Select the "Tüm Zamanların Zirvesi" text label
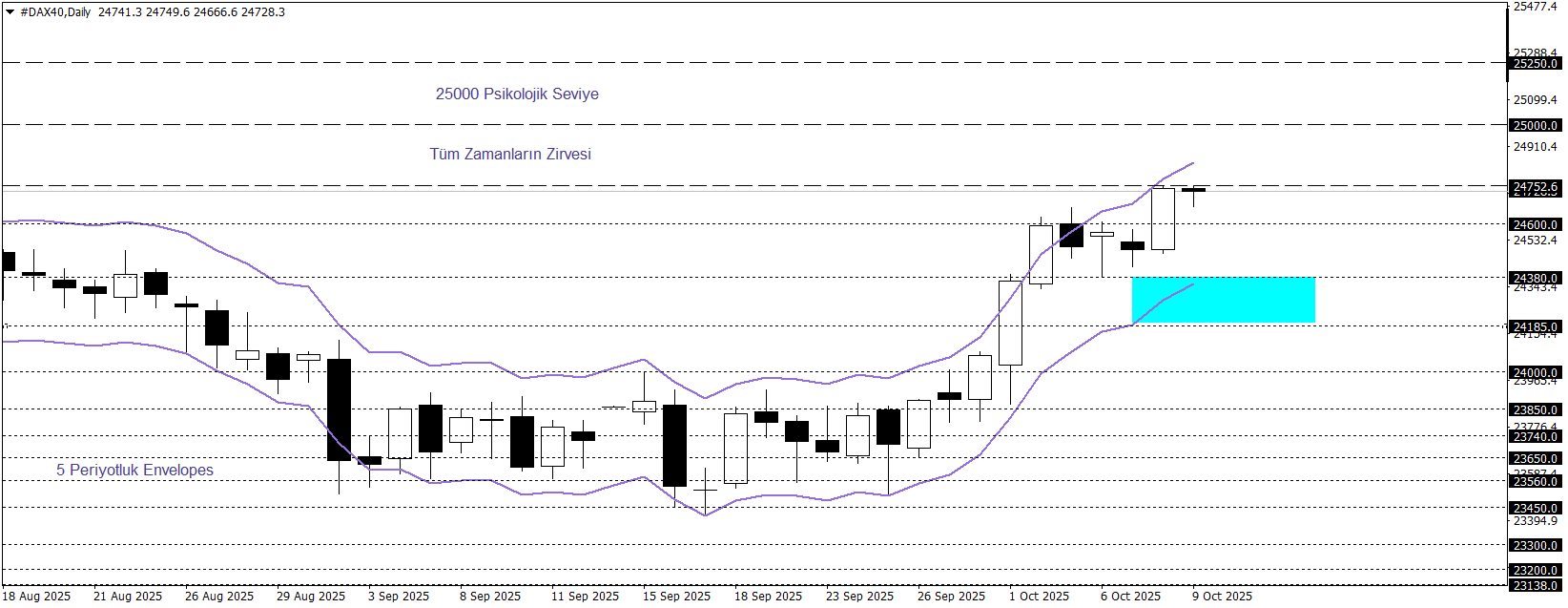Viewport: 1568px width, 608px height. (x=510, y=154)
